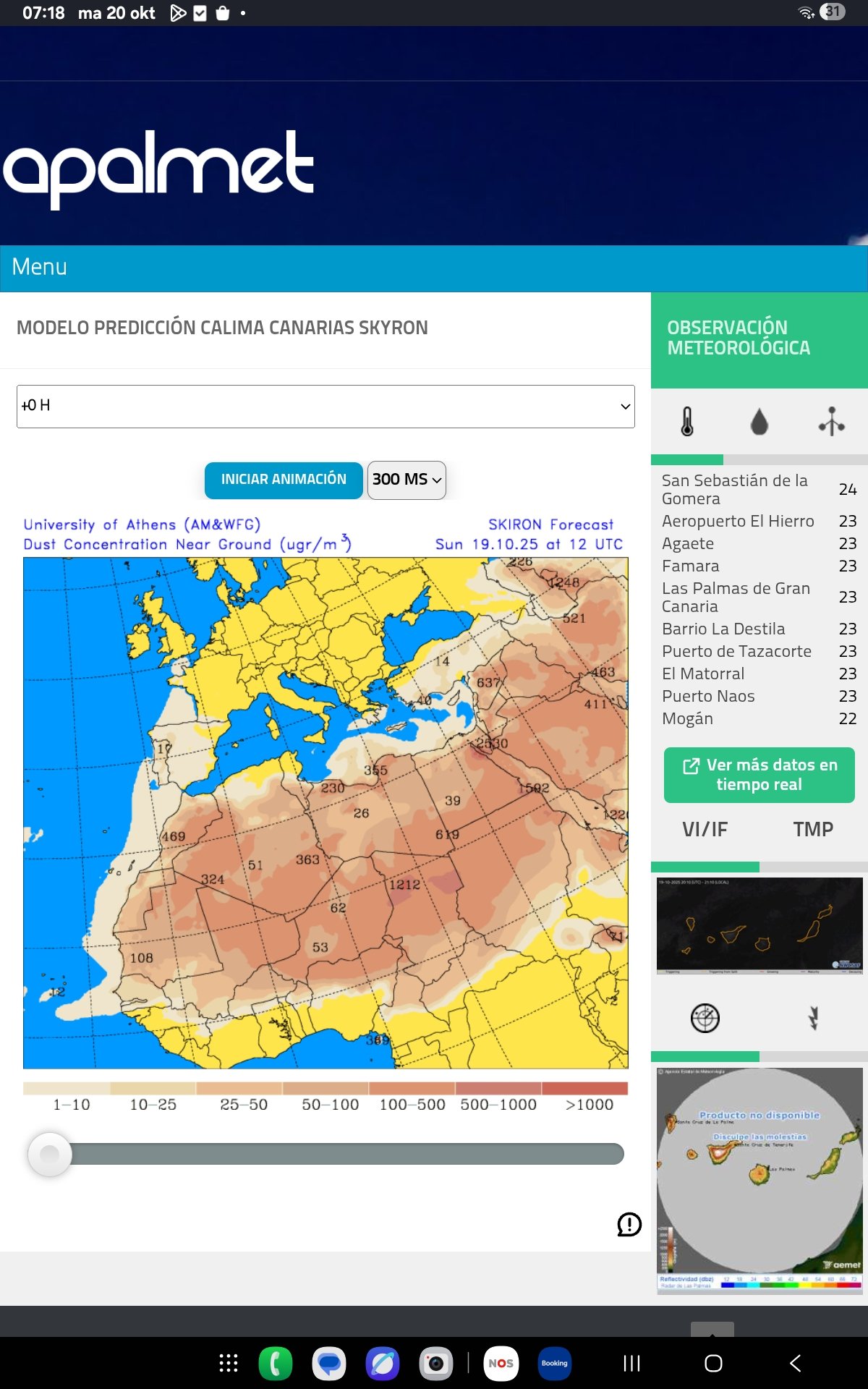The image size is (868, 1389).
Task: Launch the NOS app from dock
Action: pyautogui.click(x=501, y=1364)
